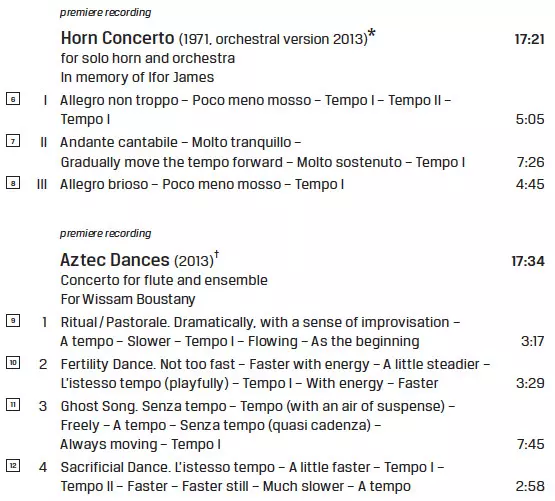The image size is (555, 501).
Task: Click the Ritual / Pastorale track title
Action: point(114,323)
